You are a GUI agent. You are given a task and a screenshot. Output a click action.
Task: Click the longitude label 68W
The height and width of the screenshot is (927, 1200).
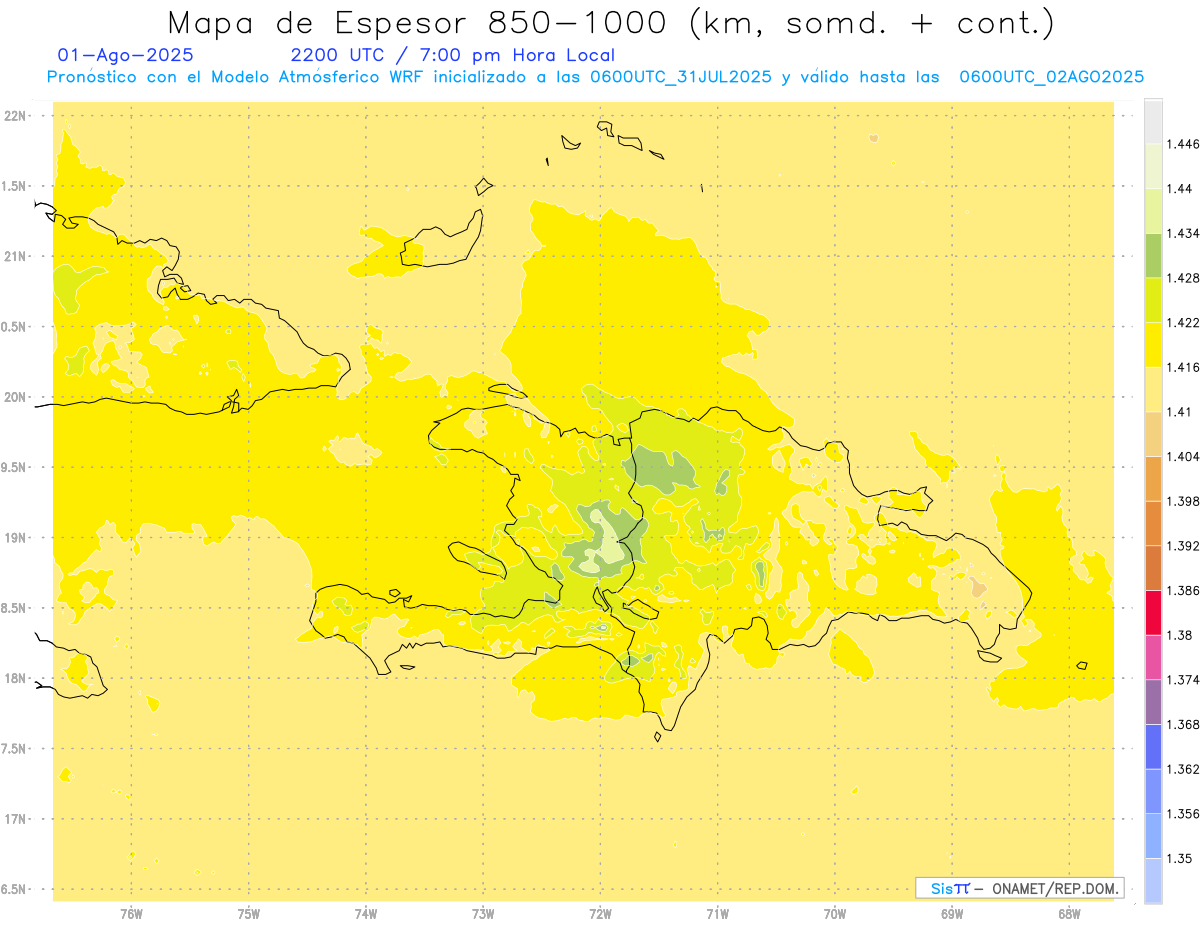click(1069, 914)
